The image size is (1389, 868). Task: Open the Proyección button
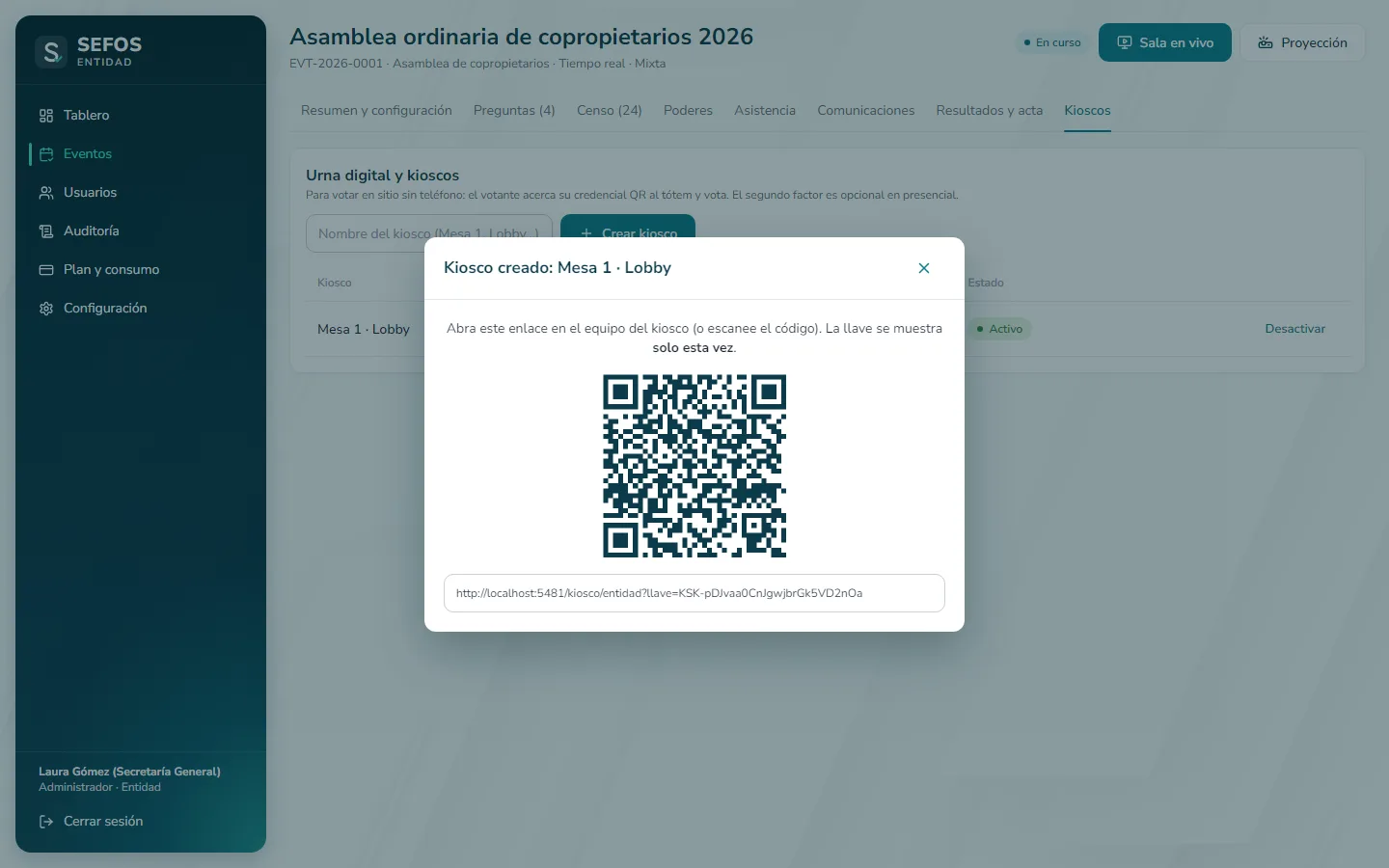(x=1302, y=42)
